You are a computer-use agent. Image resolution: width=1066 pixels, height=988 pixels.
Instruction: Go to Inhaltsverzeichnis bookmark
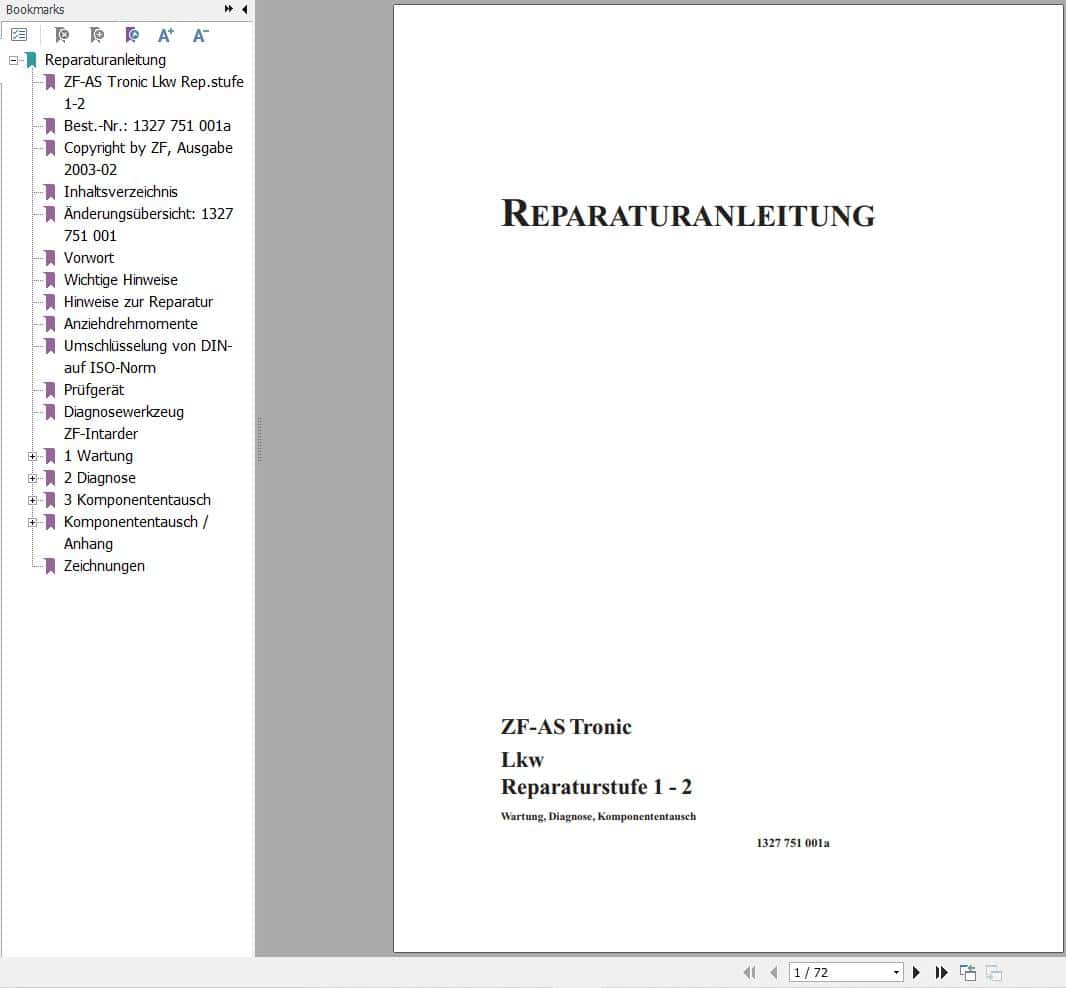(120, 192)
